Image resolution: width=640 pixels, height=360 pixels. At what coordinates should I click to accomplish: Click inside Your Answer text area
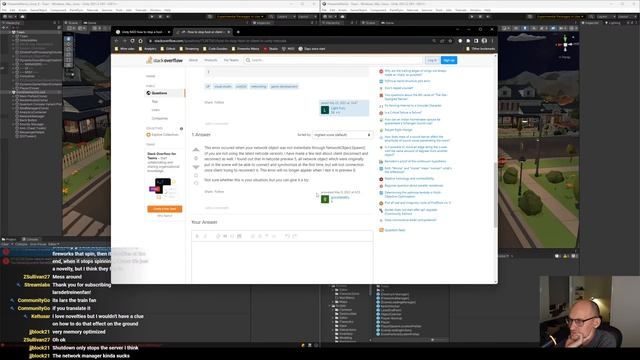[x=282, y=262]
